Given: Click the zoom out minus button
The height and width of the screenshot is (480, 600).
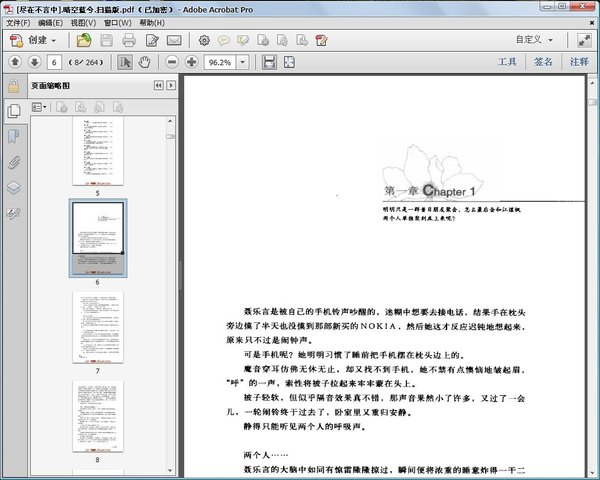Looking at the screenshot, I should (172, 62).
